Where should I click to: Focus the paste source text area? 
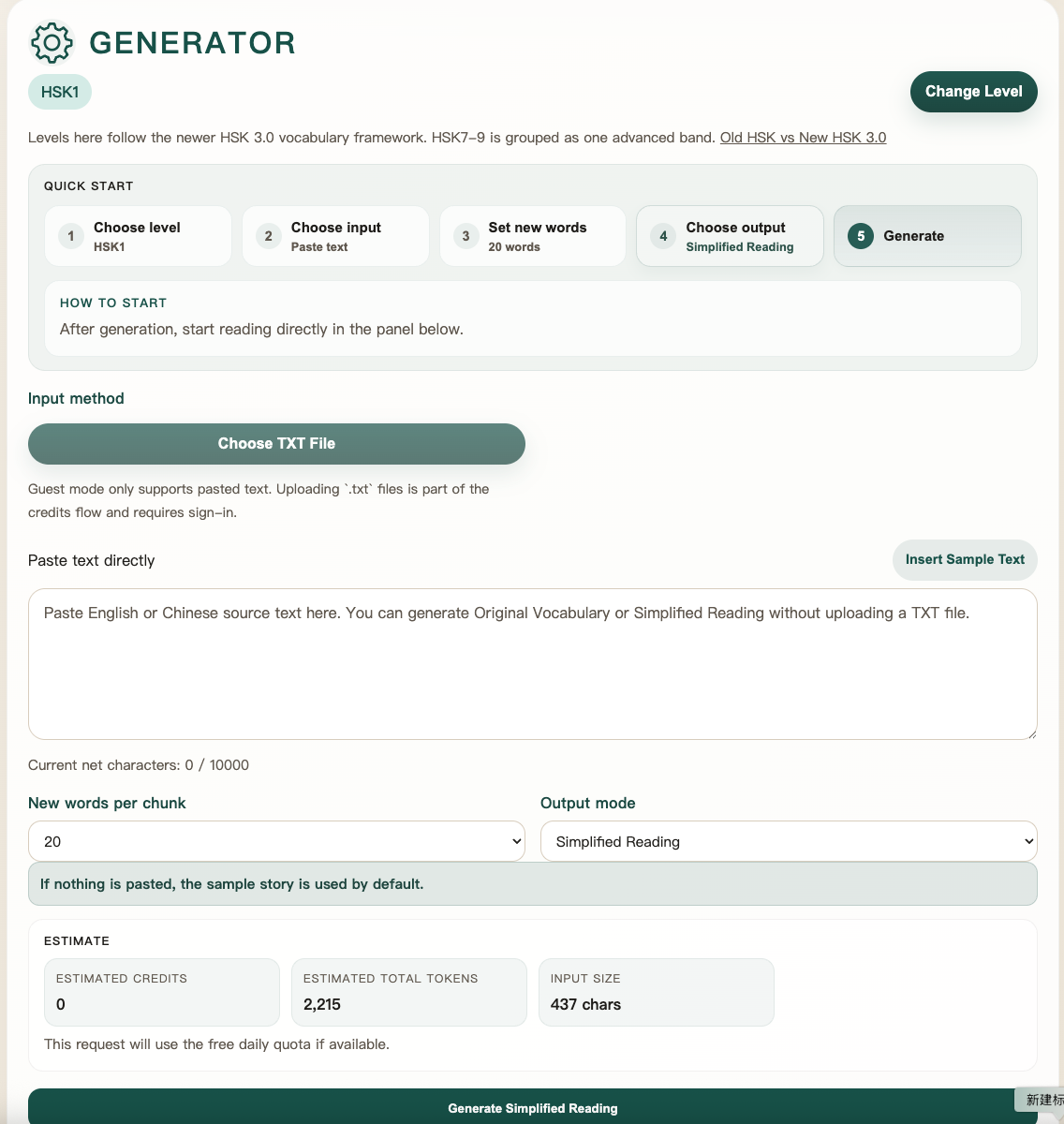click(x=533, y=664)
